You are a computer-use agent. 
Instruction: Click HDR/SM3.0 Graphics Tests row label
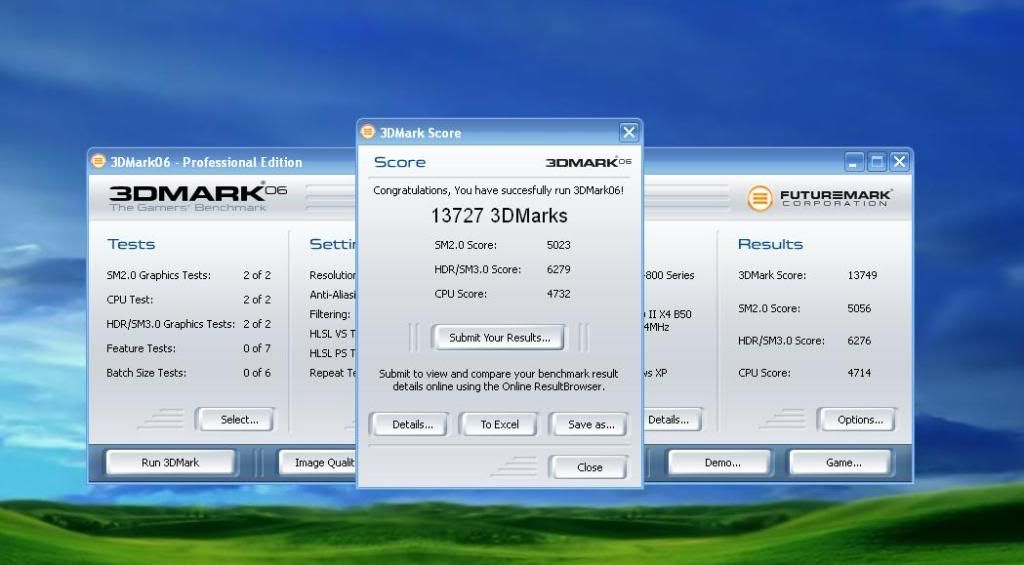click(170, 324)
